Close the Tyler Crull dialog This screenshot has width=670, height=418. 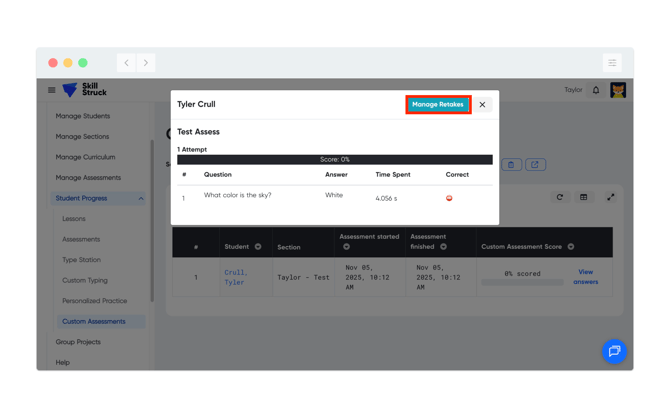[482, 104]
